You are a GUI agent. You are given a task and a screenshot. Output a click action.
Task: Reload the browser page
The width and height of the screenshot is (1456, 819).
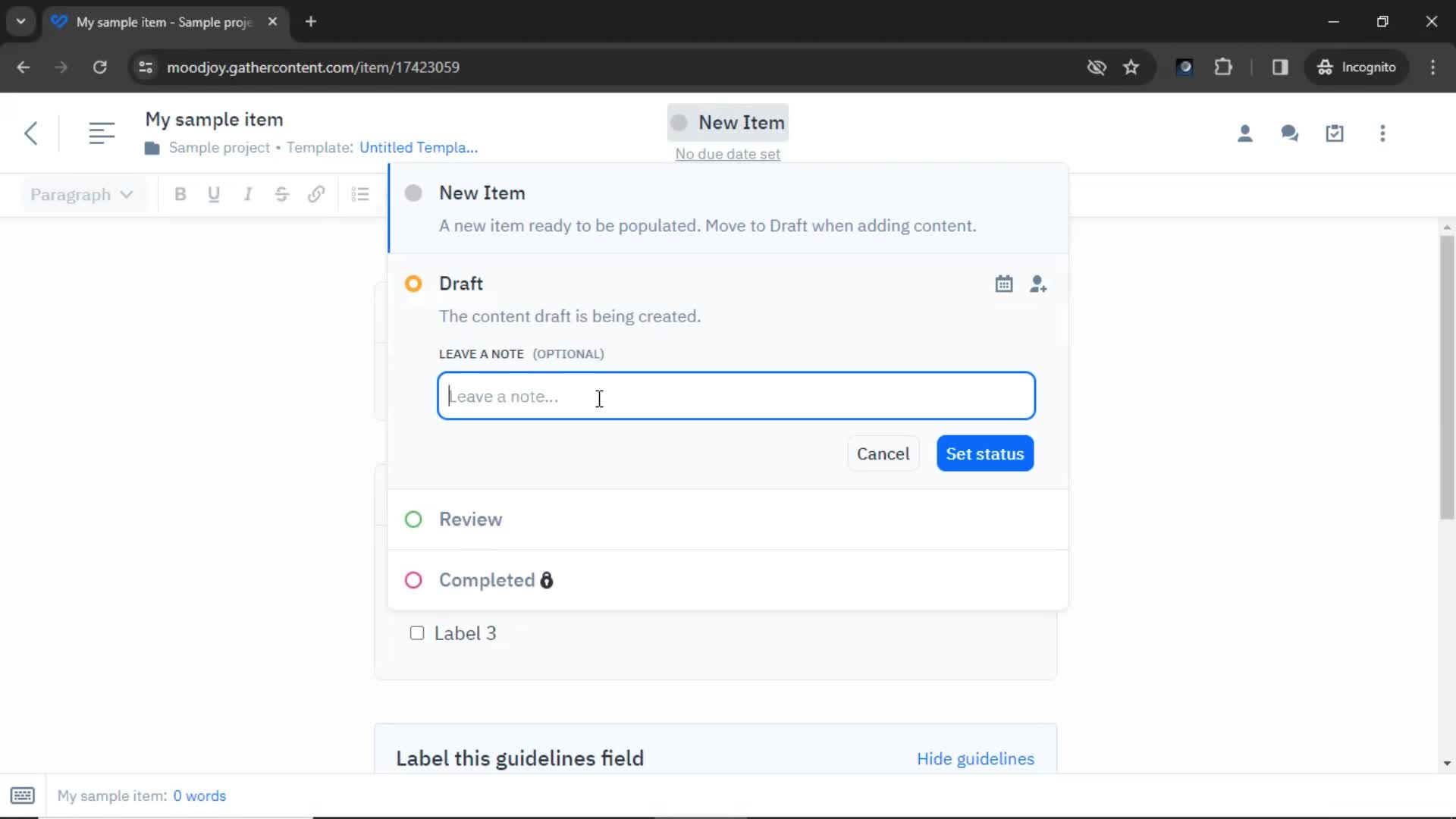click(x=99, y=67)
